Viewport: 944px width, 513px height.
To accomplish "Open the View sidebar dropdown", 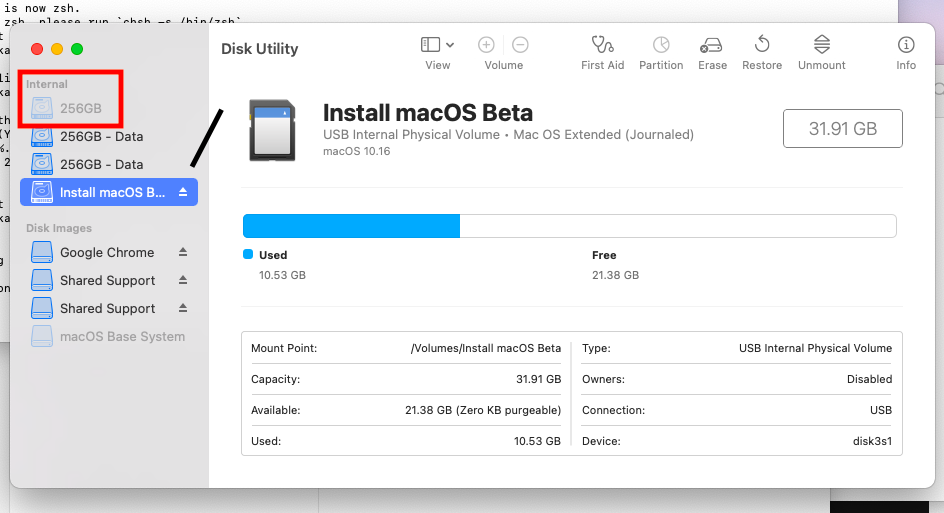I will pos(438,45).
